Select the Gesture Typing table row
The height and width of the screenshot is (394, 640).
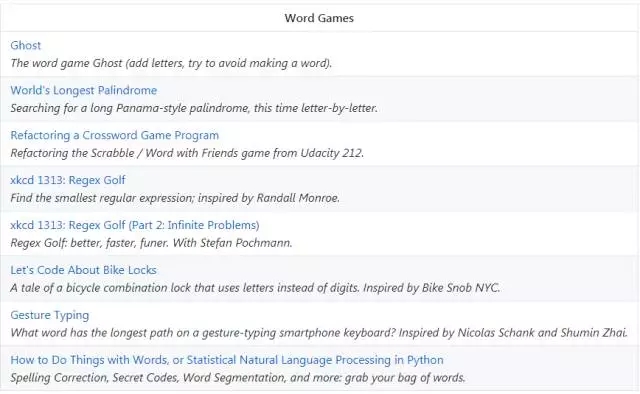(x=319, y=323)
